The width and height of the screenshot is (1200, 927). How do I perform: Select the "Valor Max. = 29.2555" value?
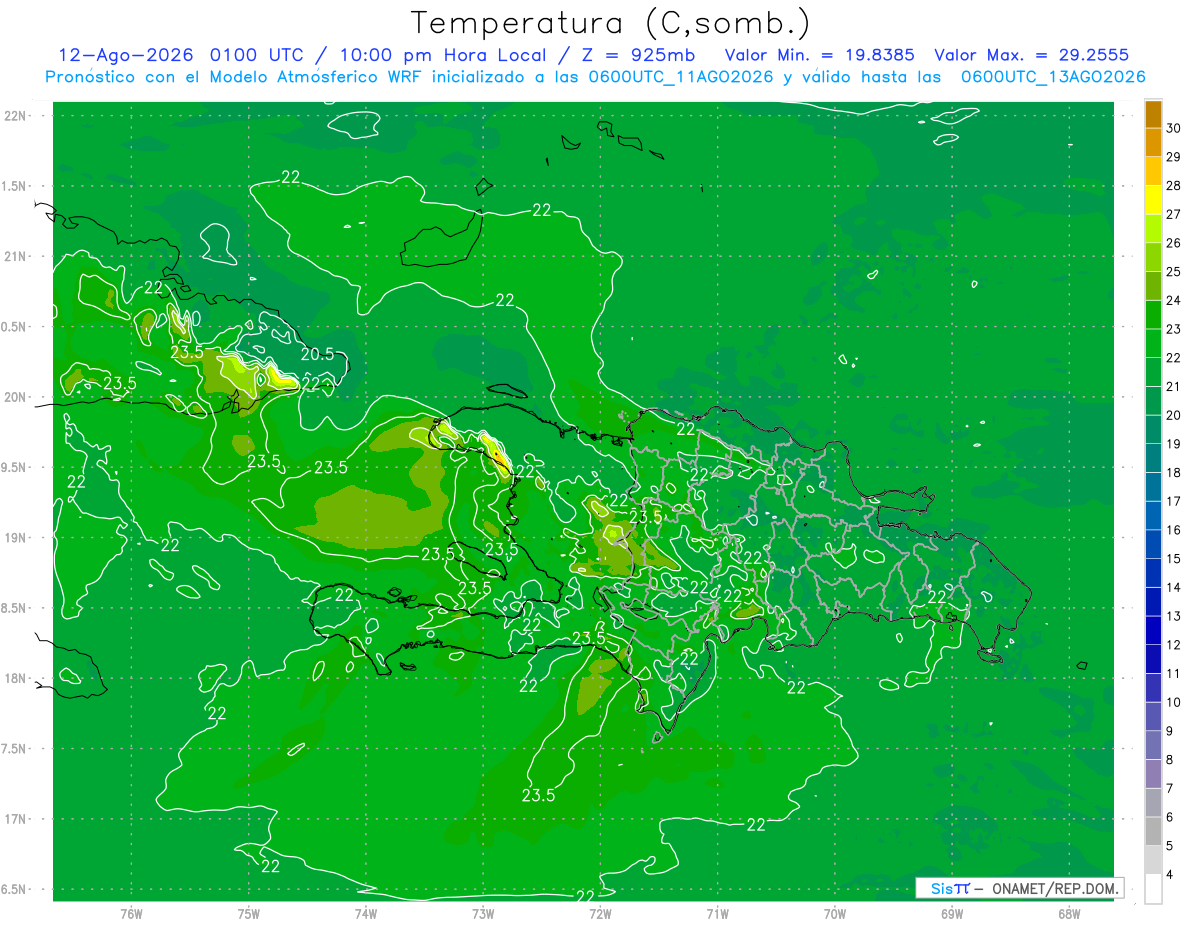(x=1031, y=55)
